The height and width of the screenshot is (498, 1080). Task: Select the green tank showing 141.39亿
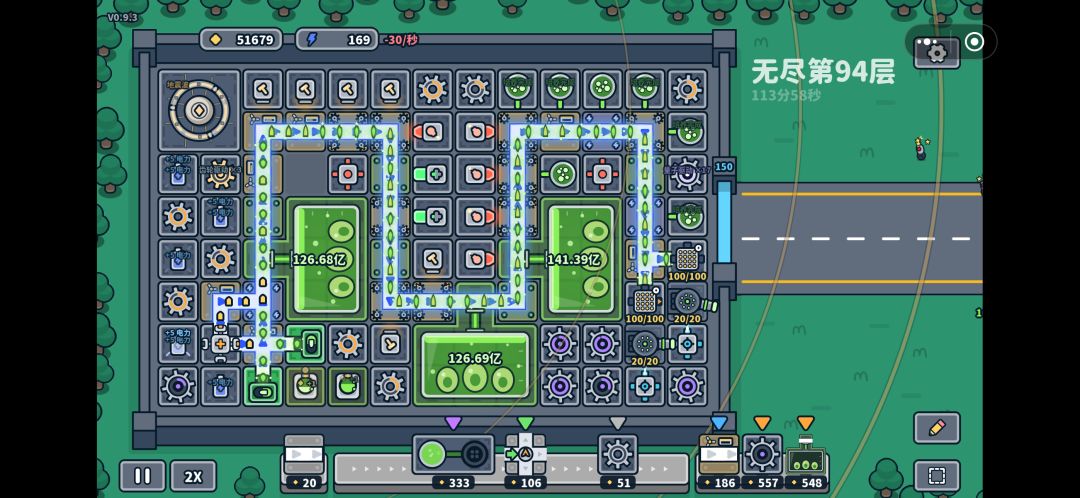point(581,259)
